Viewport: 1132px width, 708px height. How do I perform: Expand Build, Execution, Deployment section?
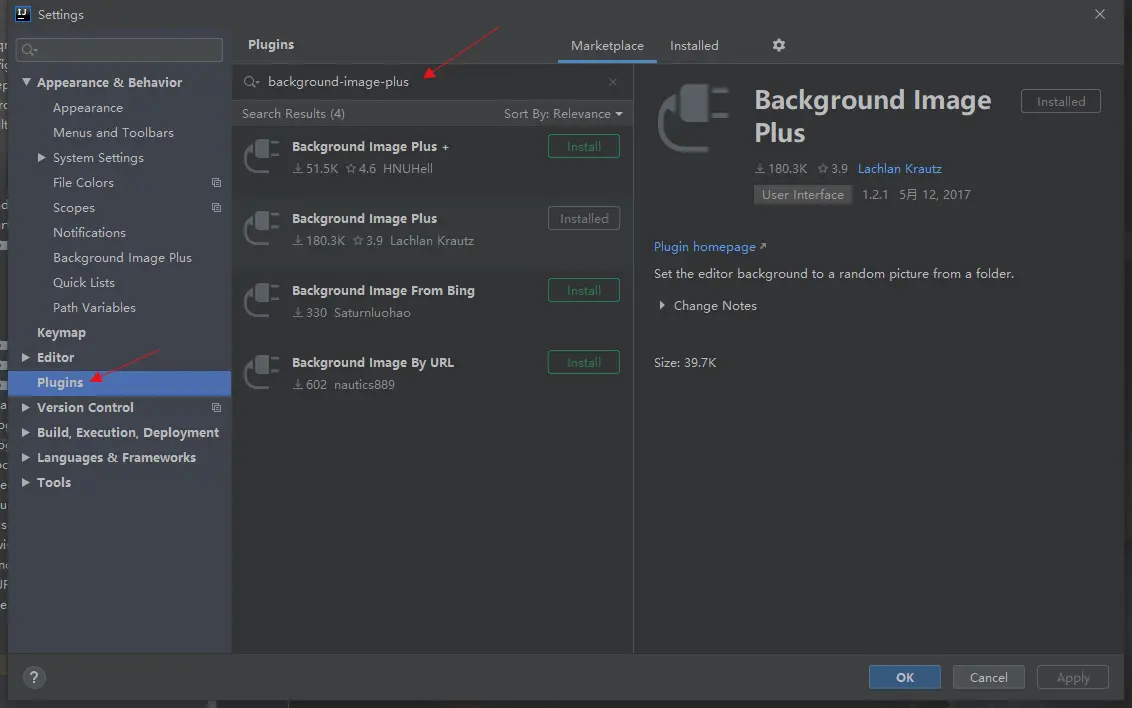25,432
